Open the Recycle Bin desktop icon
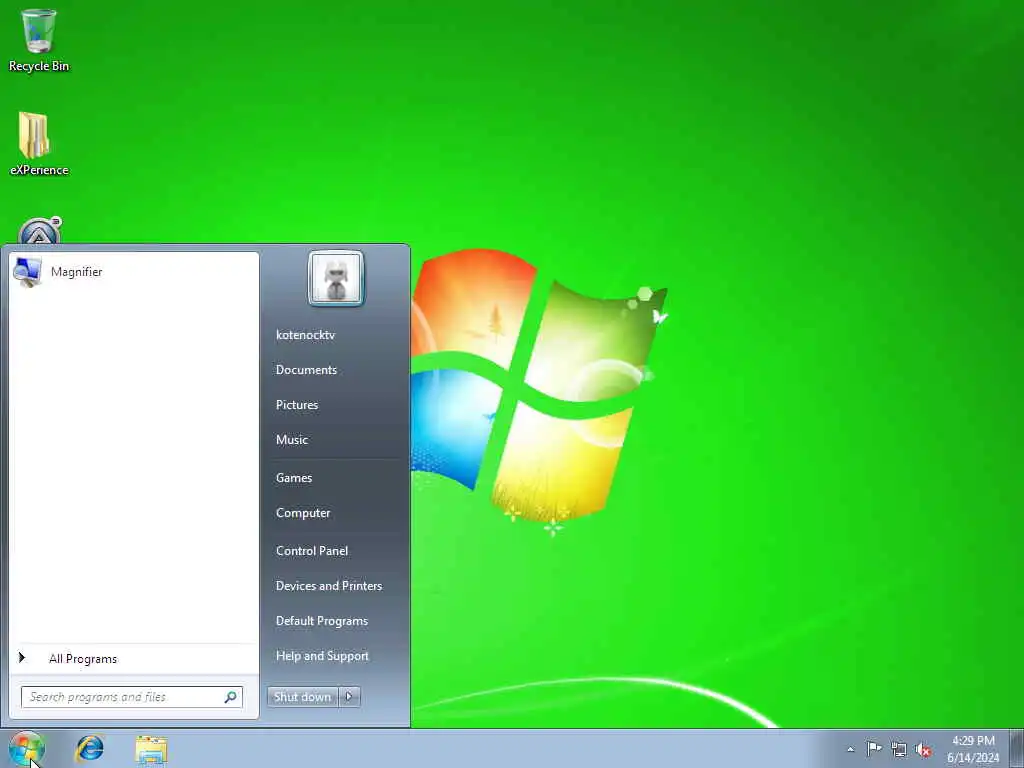The height and width of the screenshot is (768, 1024). coord(39,40)
